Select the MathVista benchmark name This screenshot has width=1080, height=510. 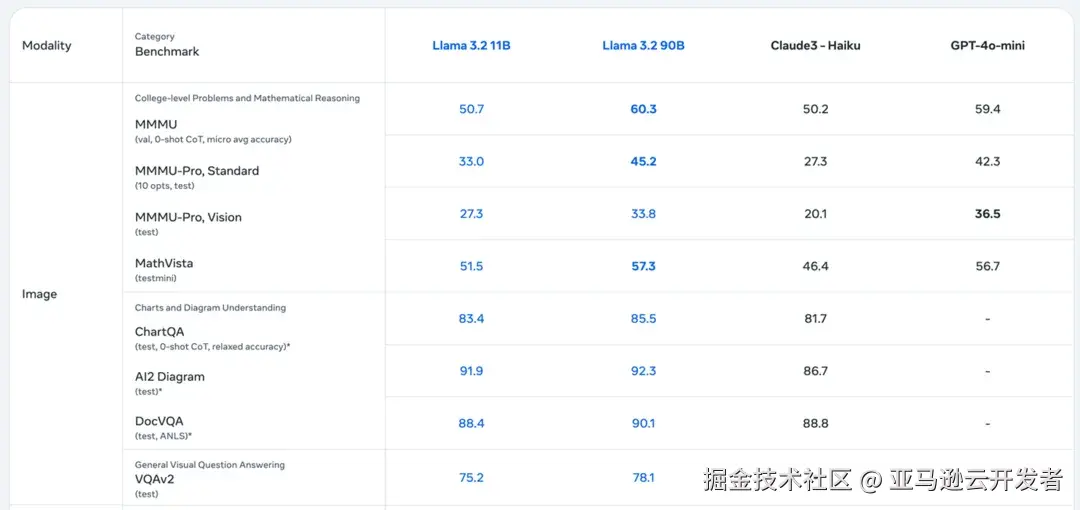point(164,263)
